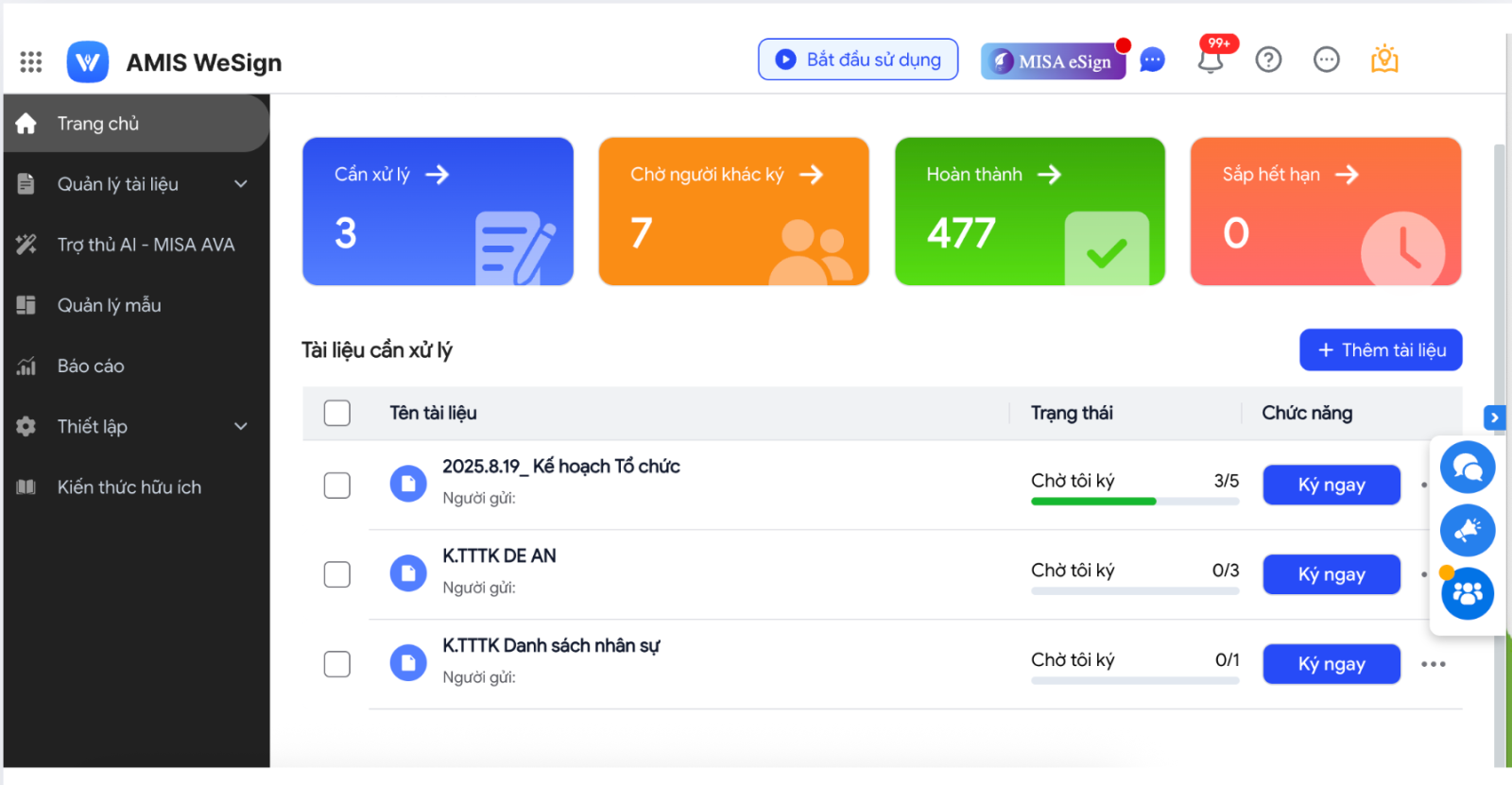This screenshot has width=1512, height=785.
Task: Expand the Thiết lập sidebar section
Action: pyautogui.click(x=136, y=427)
